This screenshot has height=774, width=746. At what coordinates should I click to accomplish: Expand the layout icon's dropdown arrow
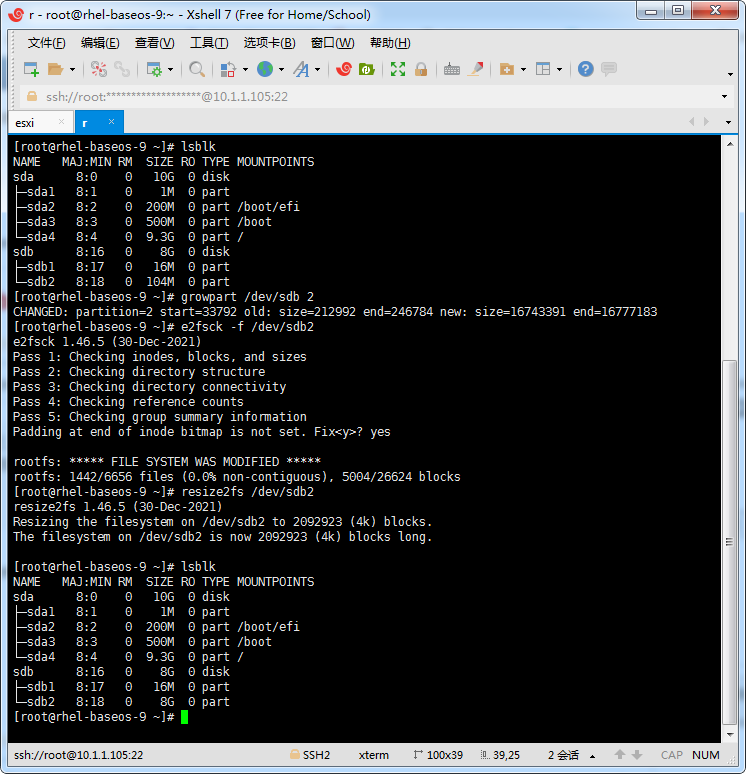tap(559, 70)
